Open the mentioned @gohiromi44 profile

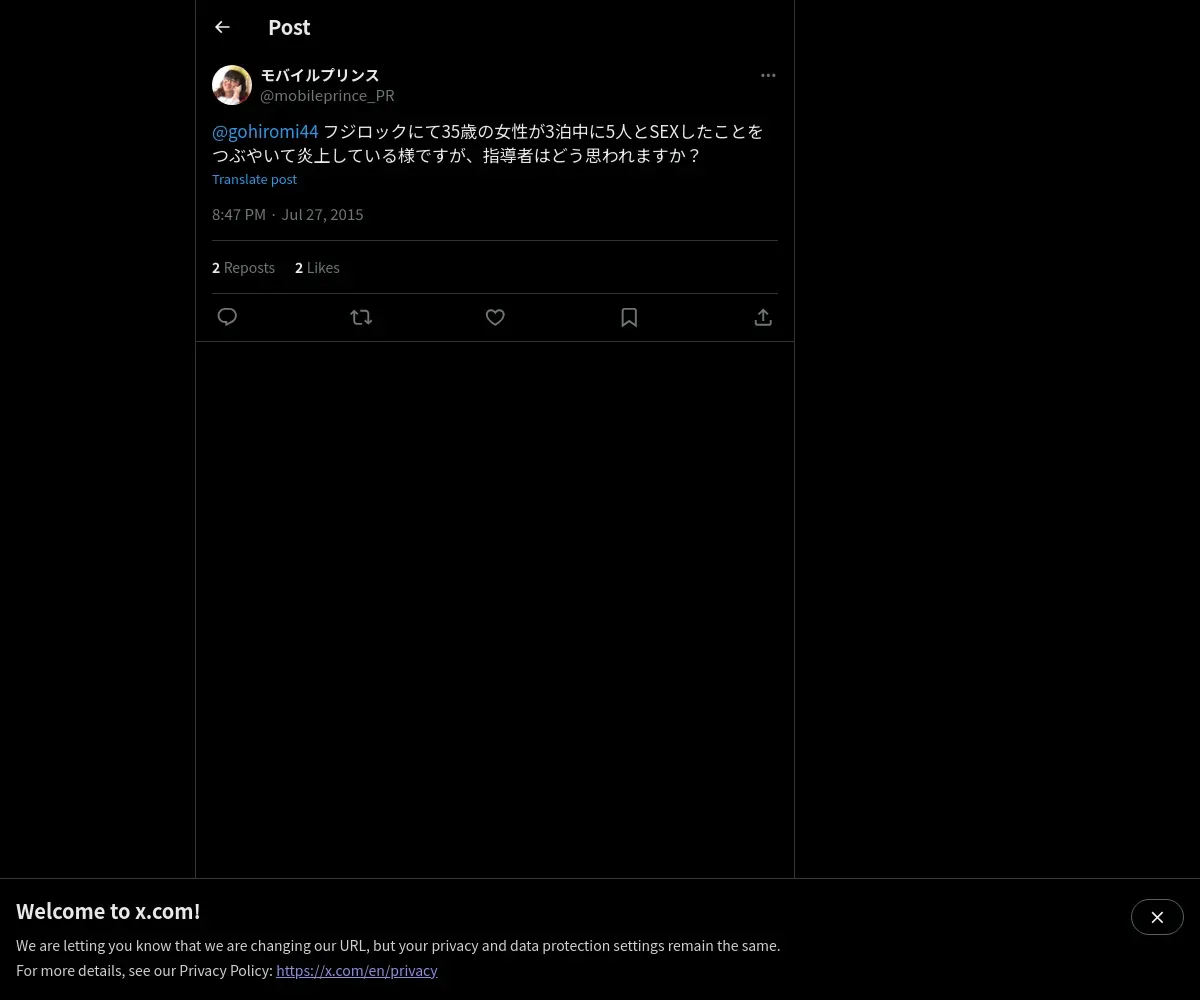pos(265,131)
